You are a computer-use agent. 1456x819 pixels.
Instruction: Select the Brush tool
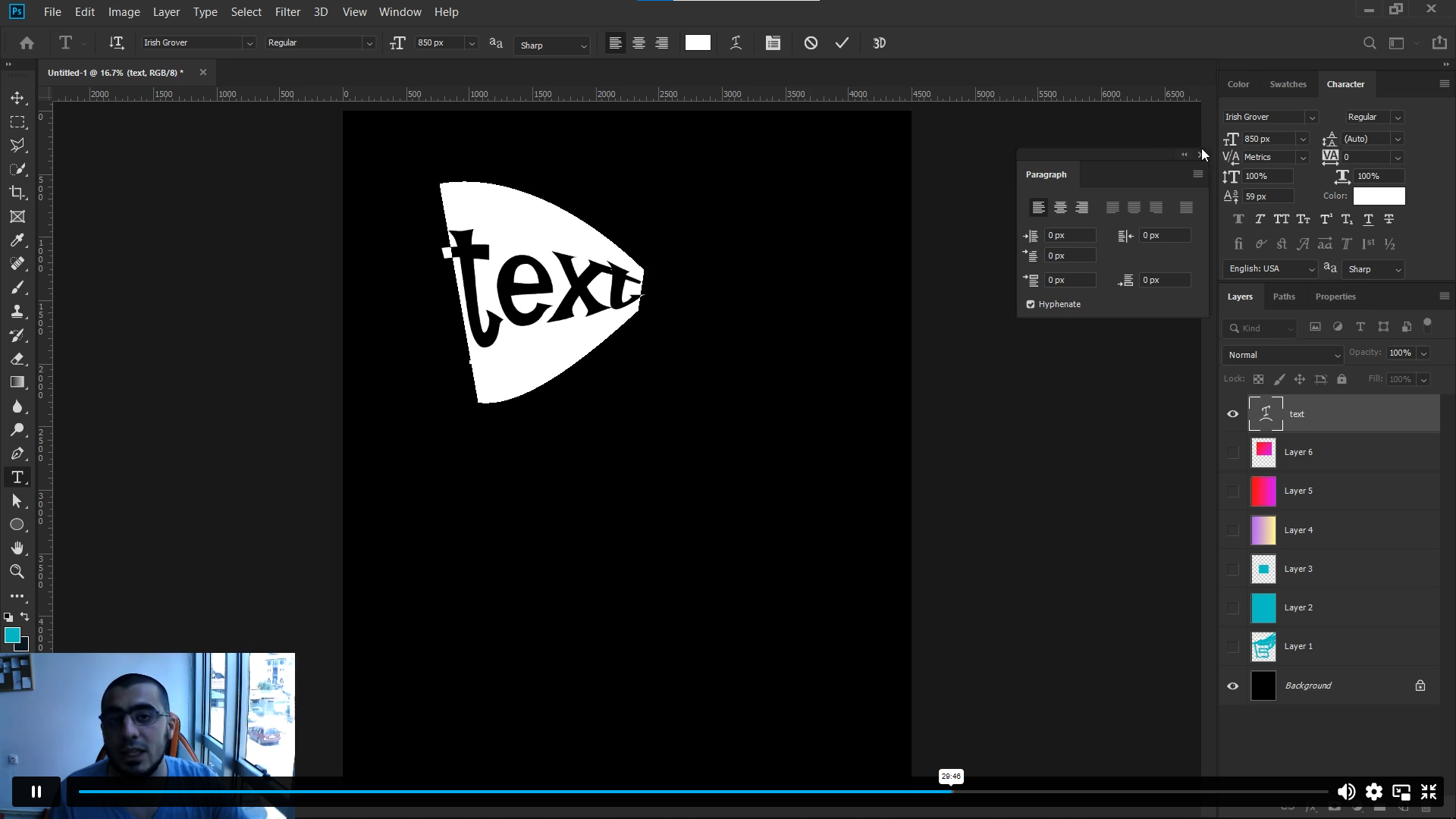point(17,288)
